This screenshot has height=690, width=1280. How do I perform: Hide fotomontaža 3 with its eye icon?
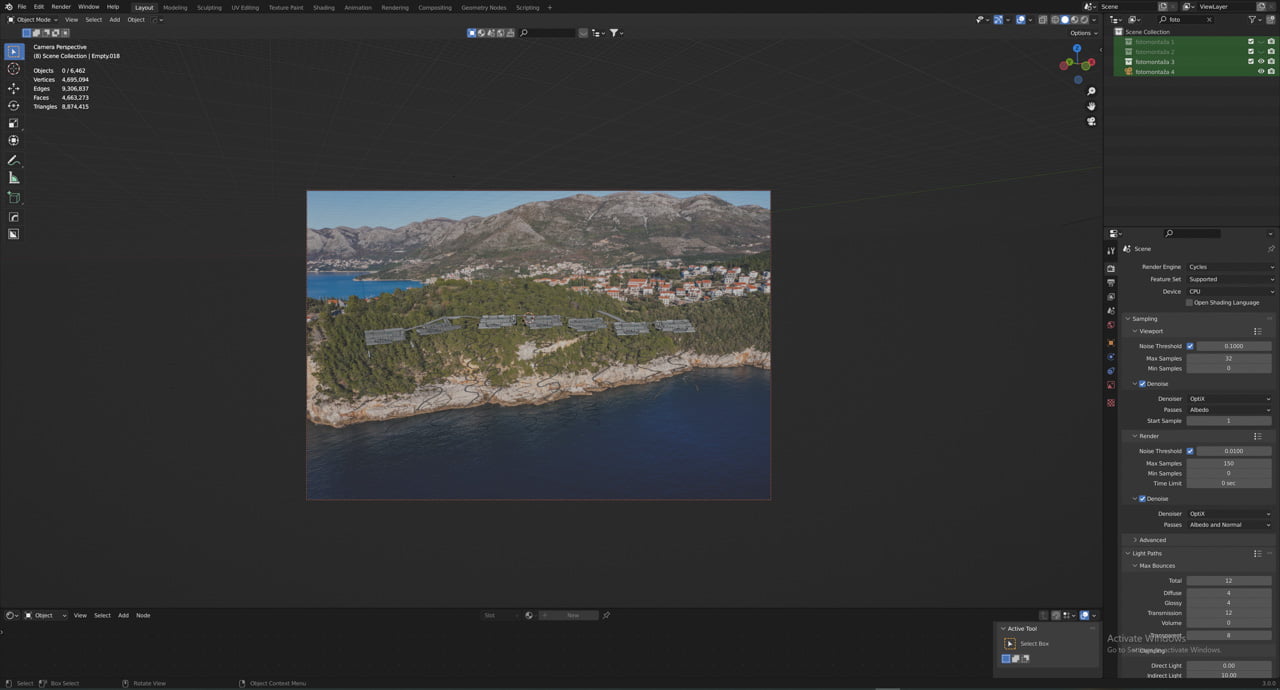1260,62
